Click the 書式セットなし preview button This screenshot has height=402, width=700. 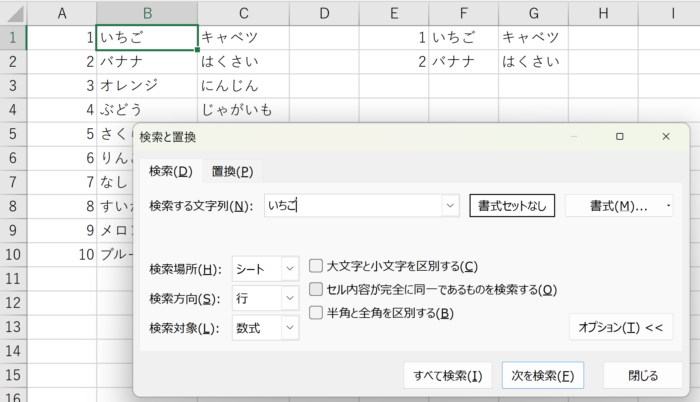pos(512,206)
